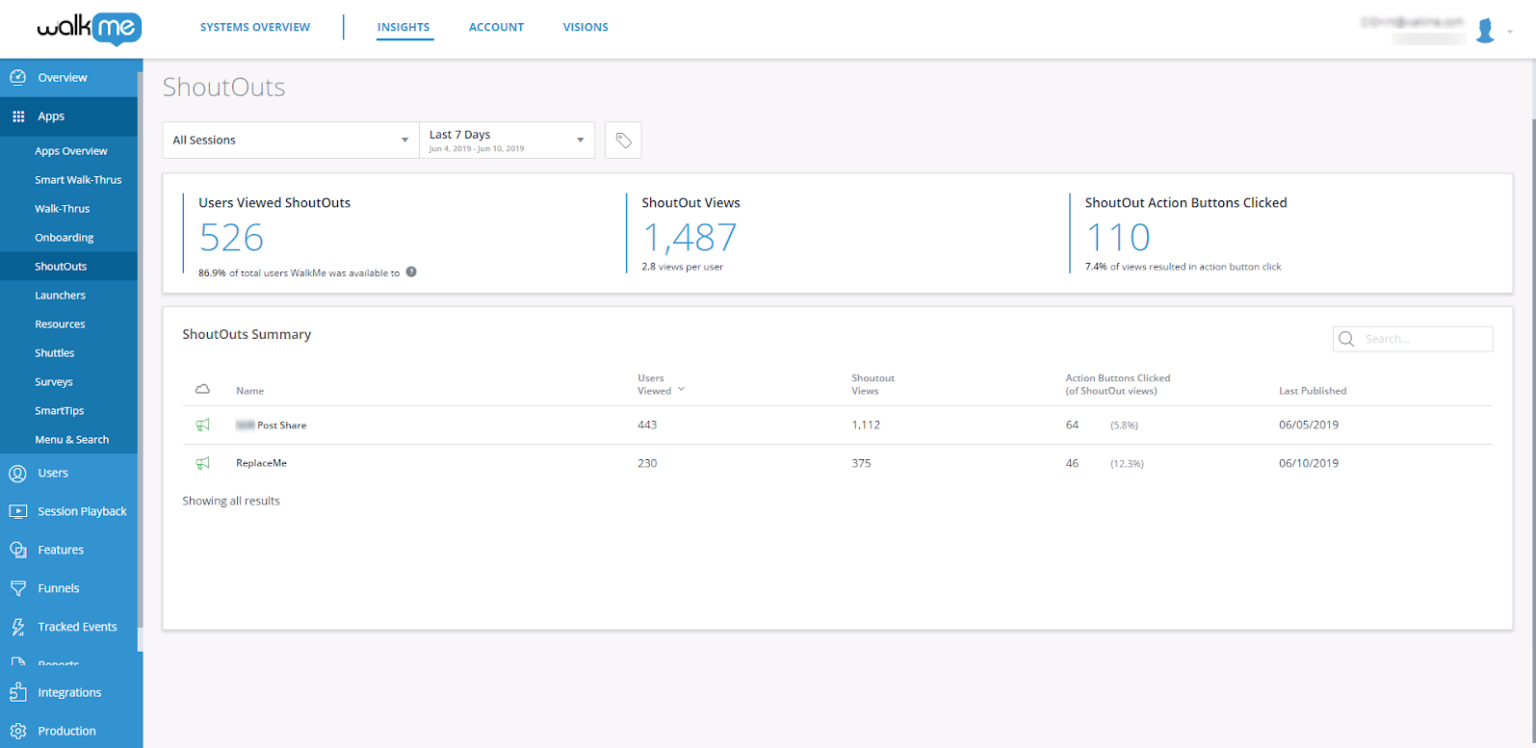Click the Integrations plug icon
Viewport: 1536px width, 748px height.
pyautogui.click(x=18, y=692)
